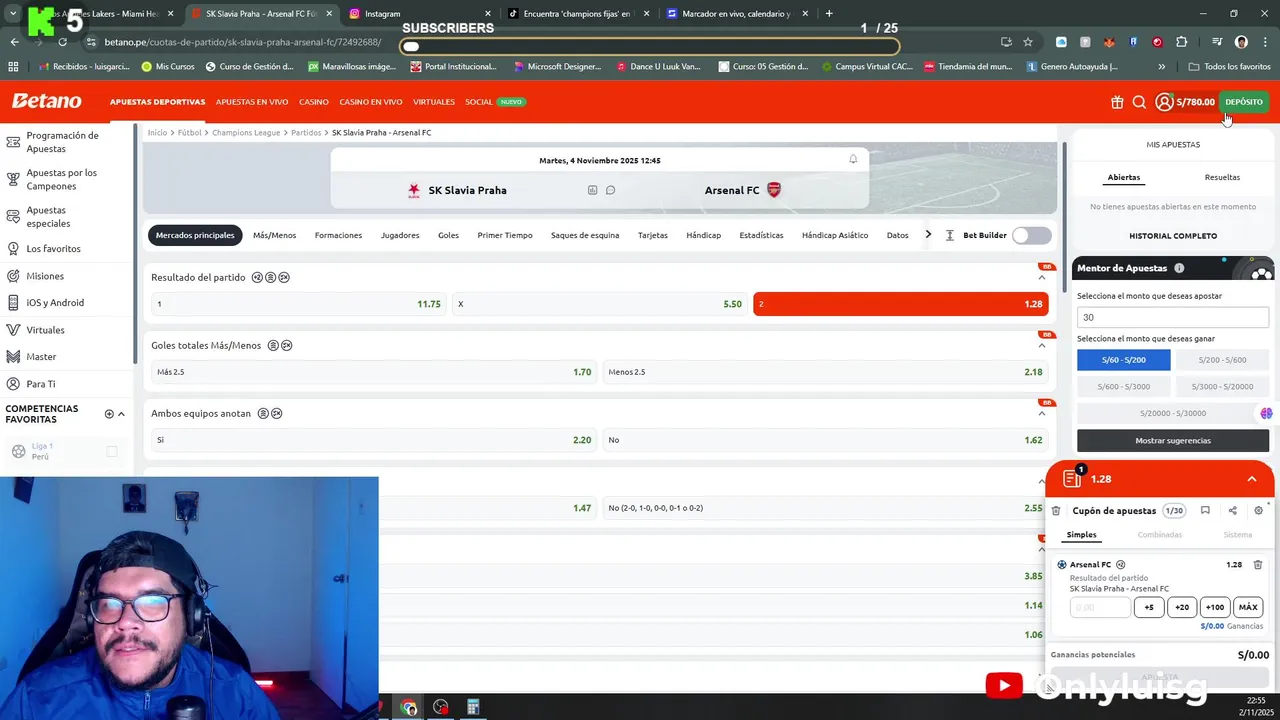This screenshot has height=720, width=1280.
Task: Select the S/600 - S/3000 winnings range
Action: point(1123,386)
